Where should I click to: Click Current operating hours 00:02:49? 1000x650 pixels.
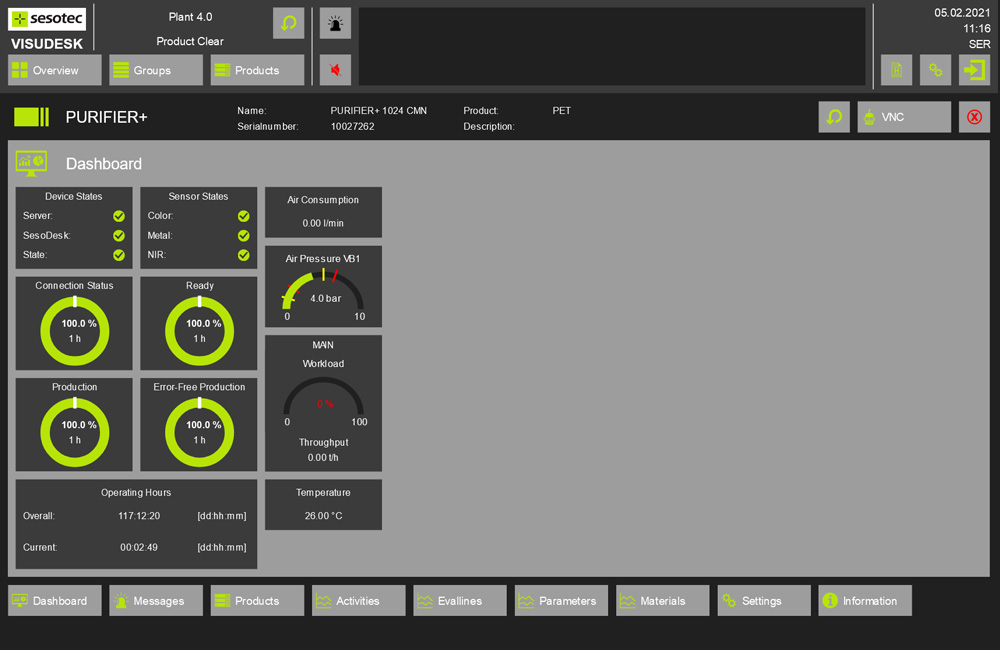click(139, 547)
